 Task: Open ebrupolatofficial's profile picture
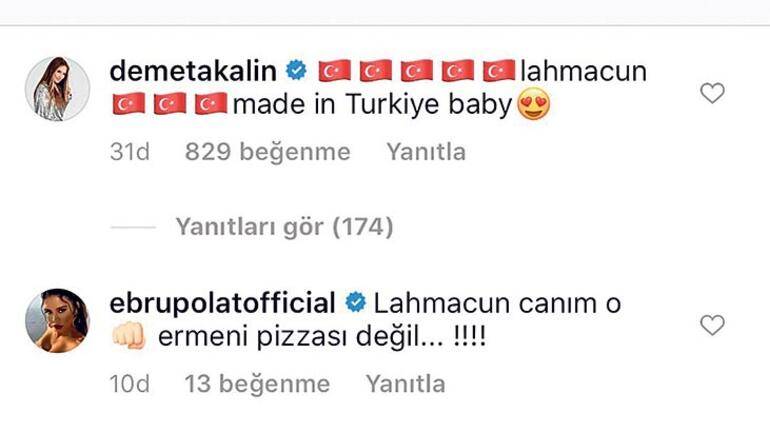57,321
